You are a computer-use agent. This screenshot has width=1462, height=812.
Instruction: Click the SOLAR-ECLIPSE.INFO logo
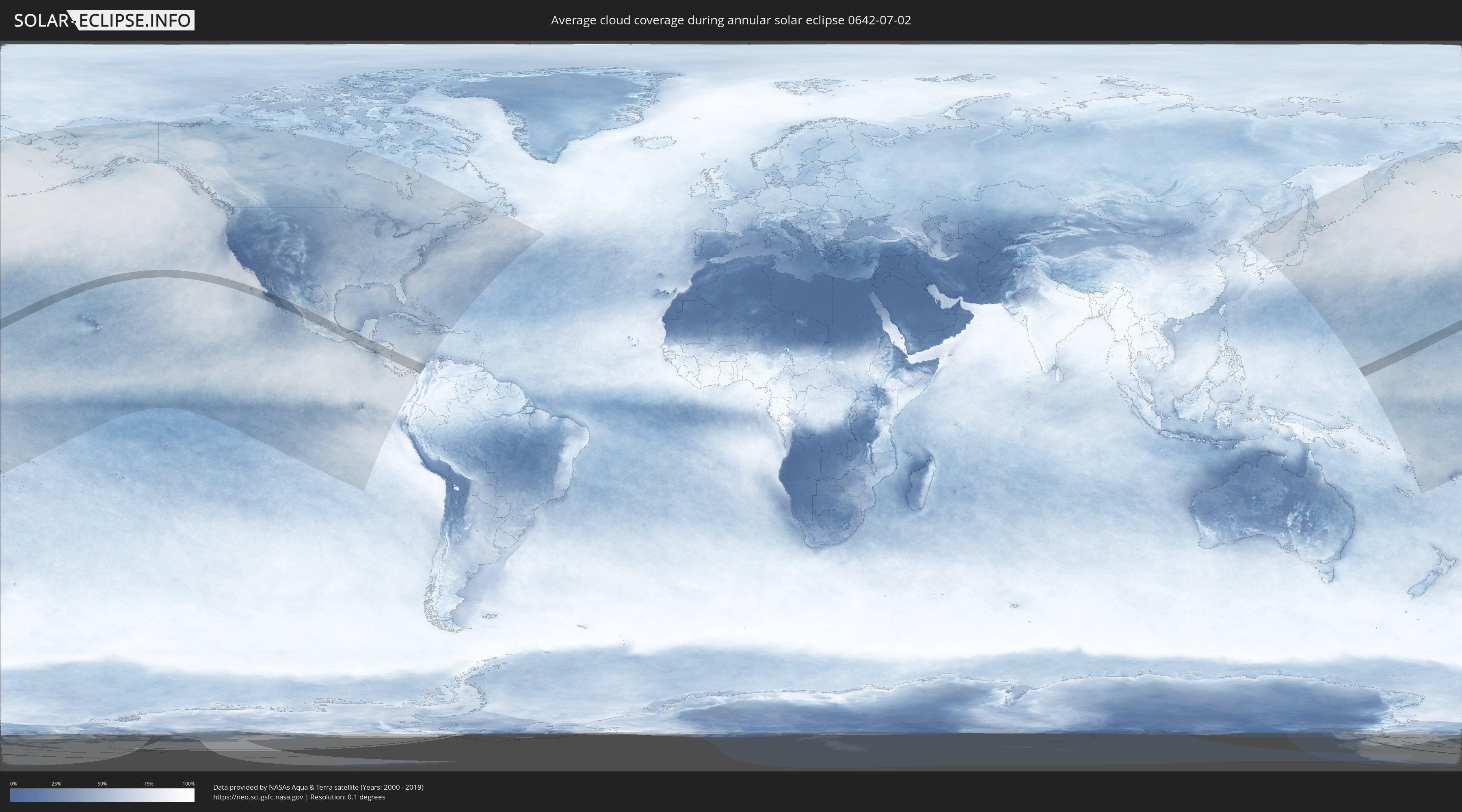[x=104, y=20]
